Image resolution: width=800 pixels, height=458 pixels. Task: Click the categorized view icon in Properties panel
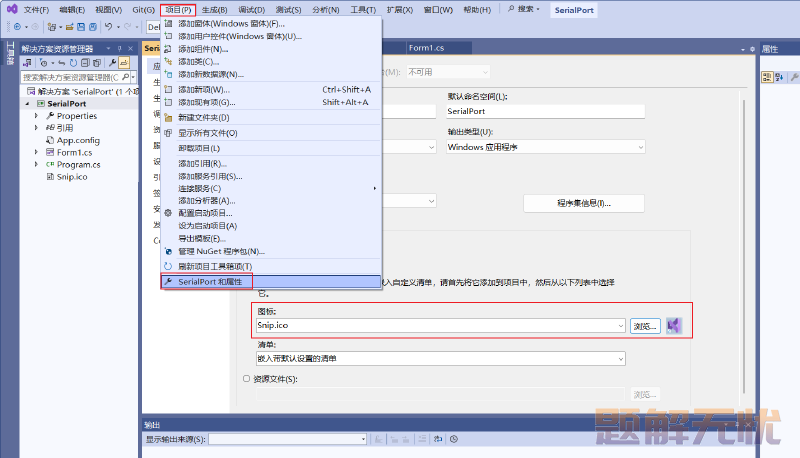click(x=767, y=77)
